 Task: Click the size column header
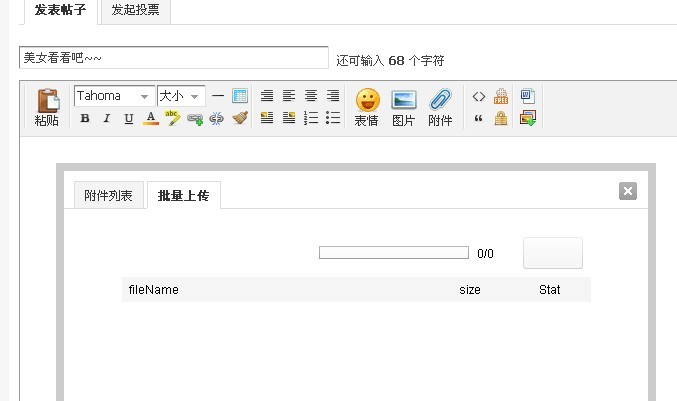(x=470, y=290)
